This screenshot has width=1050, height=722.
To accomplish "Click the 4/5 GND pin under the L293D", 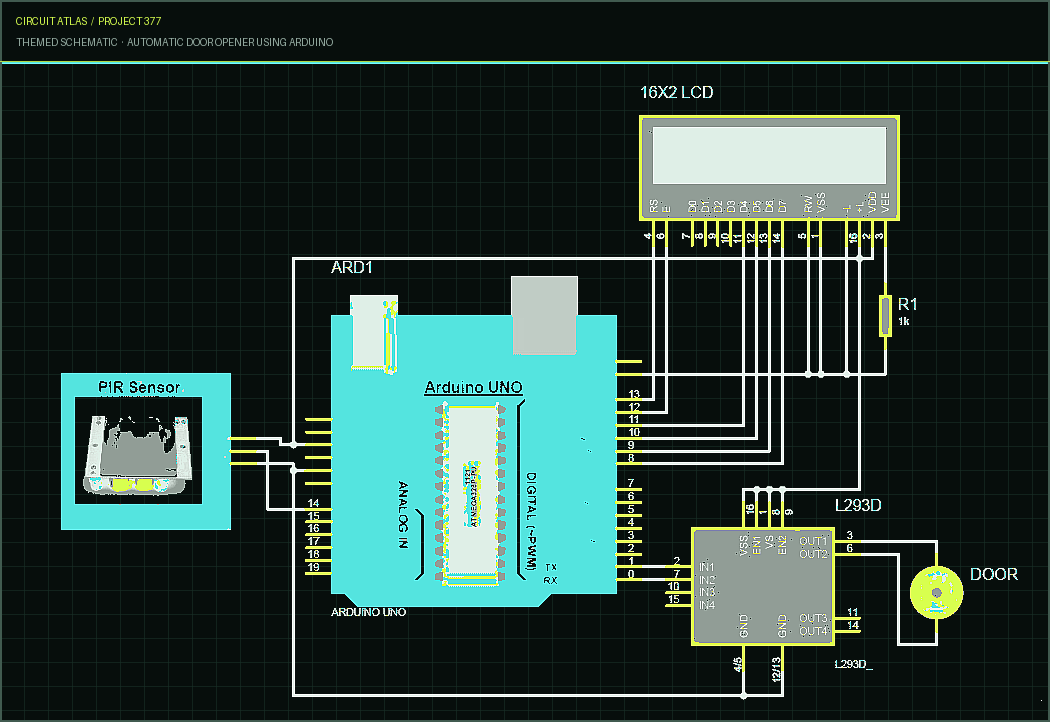I will (743, 658).
